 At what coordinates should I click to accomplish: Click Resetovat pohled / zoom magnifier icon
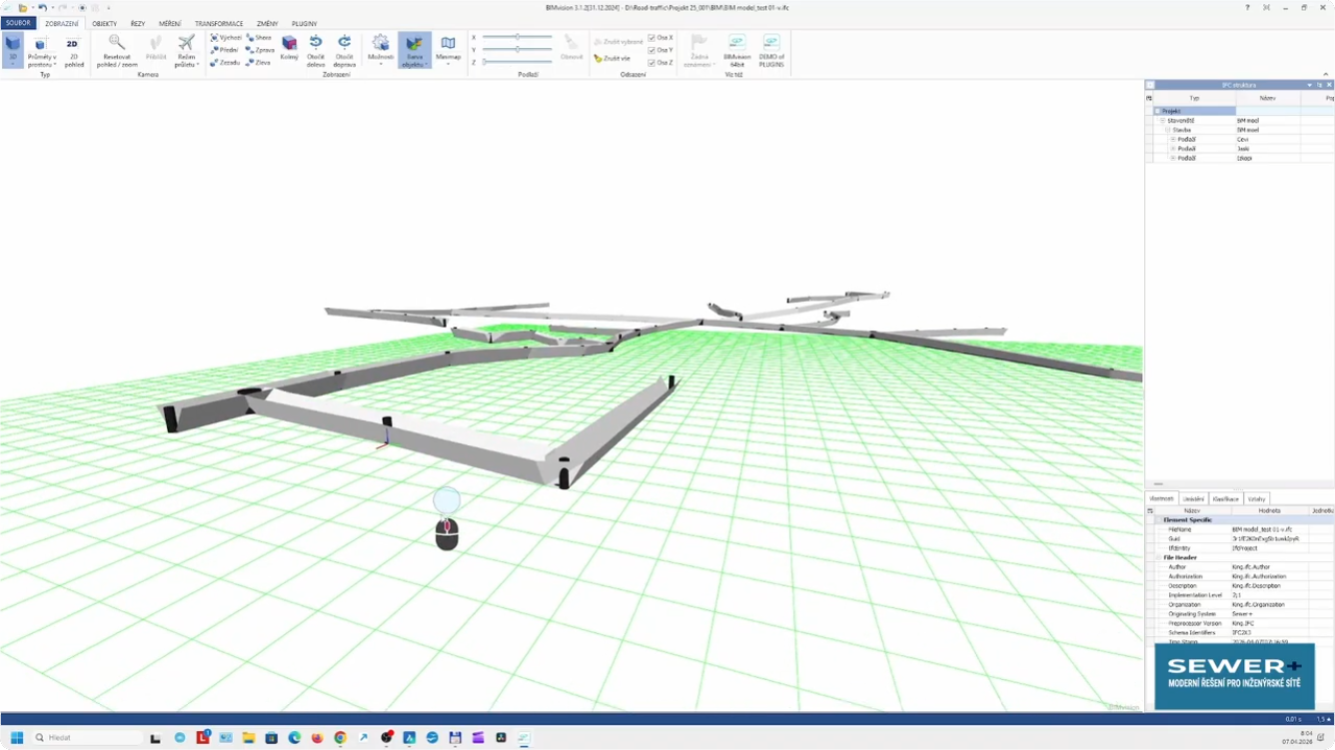[x=117, y=44]
